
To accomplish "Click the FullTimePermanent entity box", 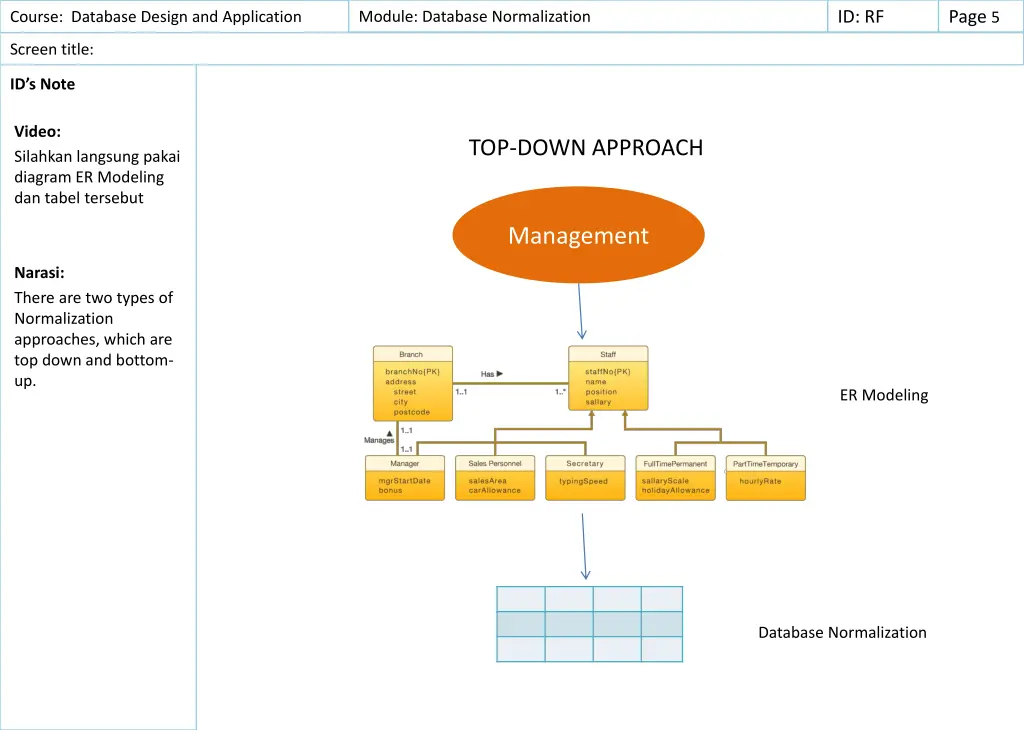I will pyautogui.click(x=675, y=478).
